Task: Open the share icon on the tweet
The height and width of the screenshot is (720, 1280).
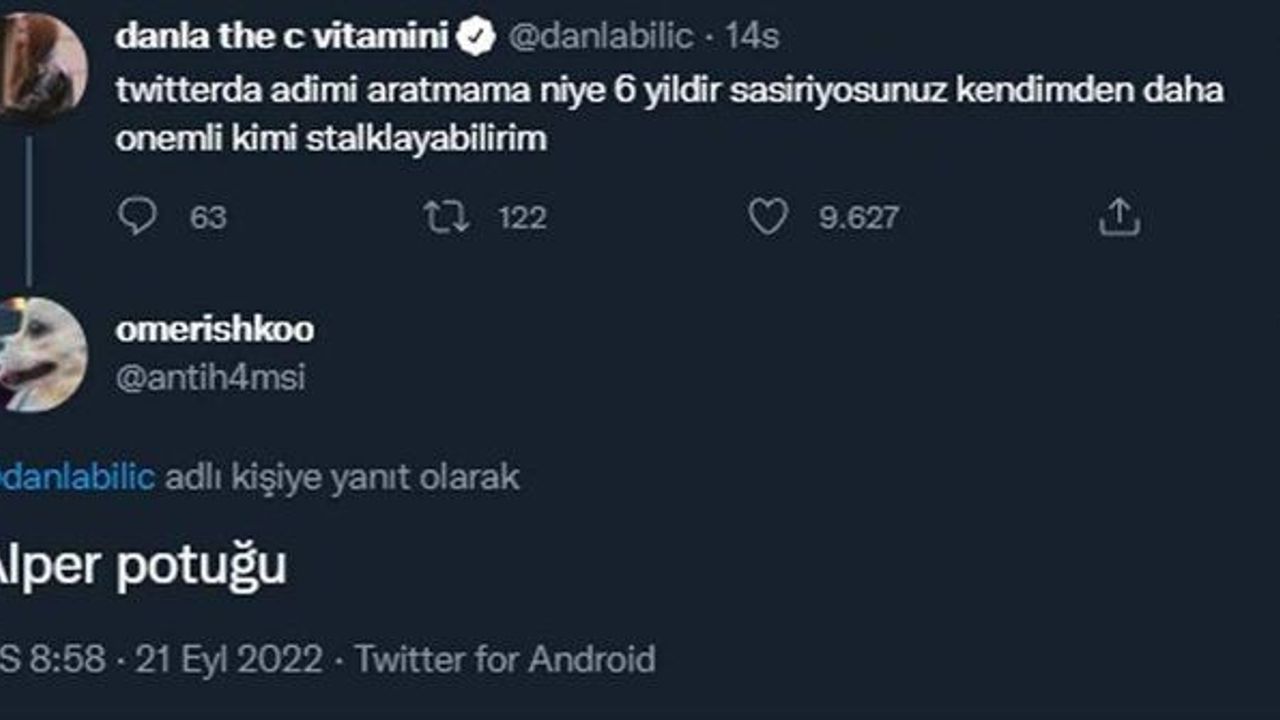Action: 1119,217
